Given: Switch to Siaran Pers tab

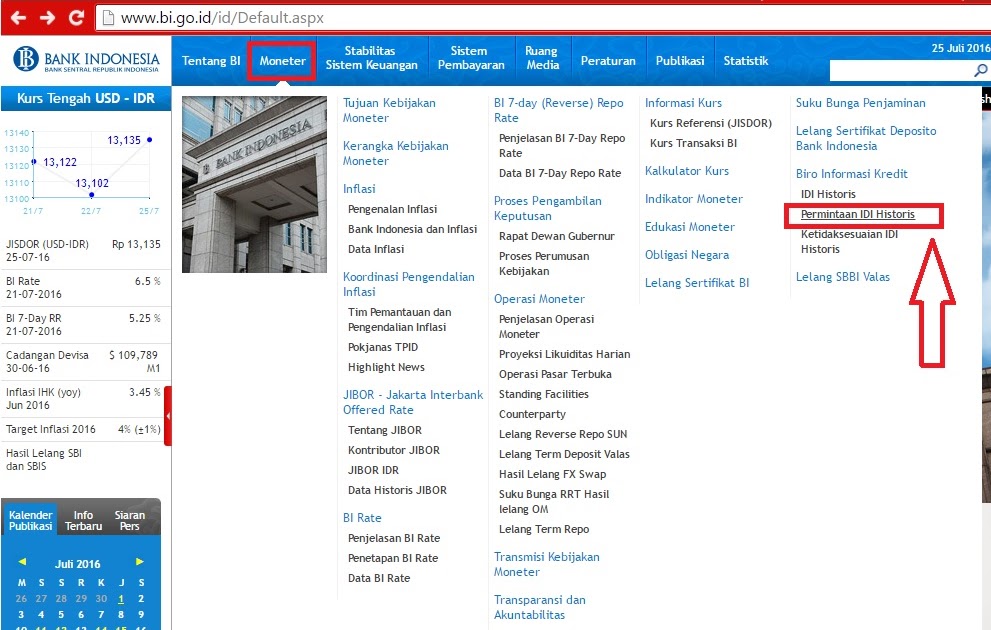Looking at the screenshot, I should point(130,520).
